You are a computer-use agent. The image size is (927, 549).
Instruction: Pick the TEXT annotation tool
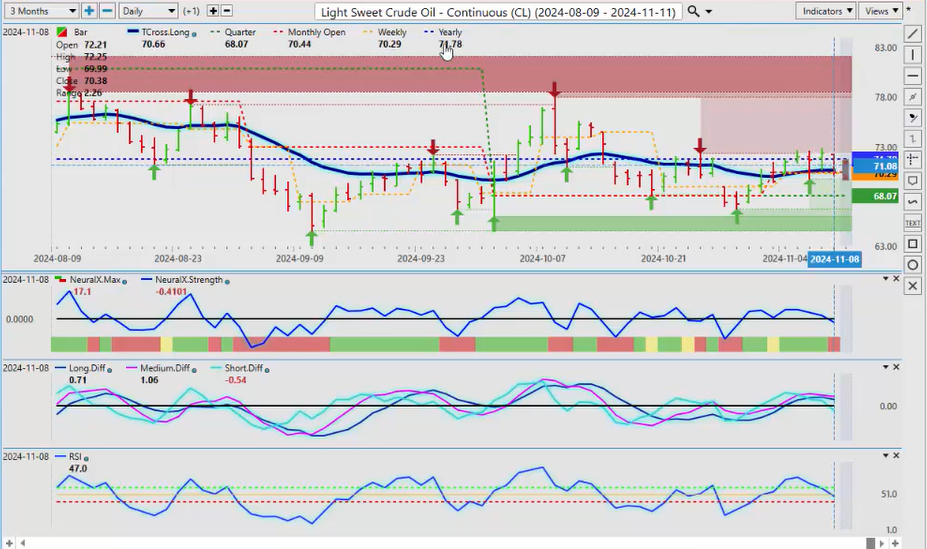pyautogui.click(x=912, y=223)
